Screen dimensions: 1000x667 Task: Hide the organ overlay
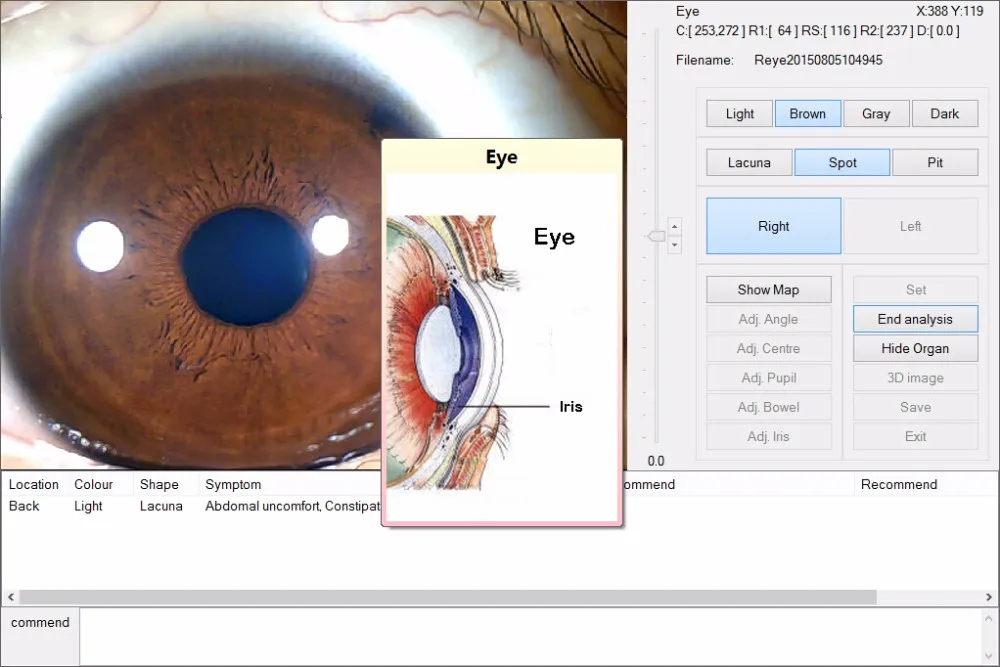click(x=915, y=348)
